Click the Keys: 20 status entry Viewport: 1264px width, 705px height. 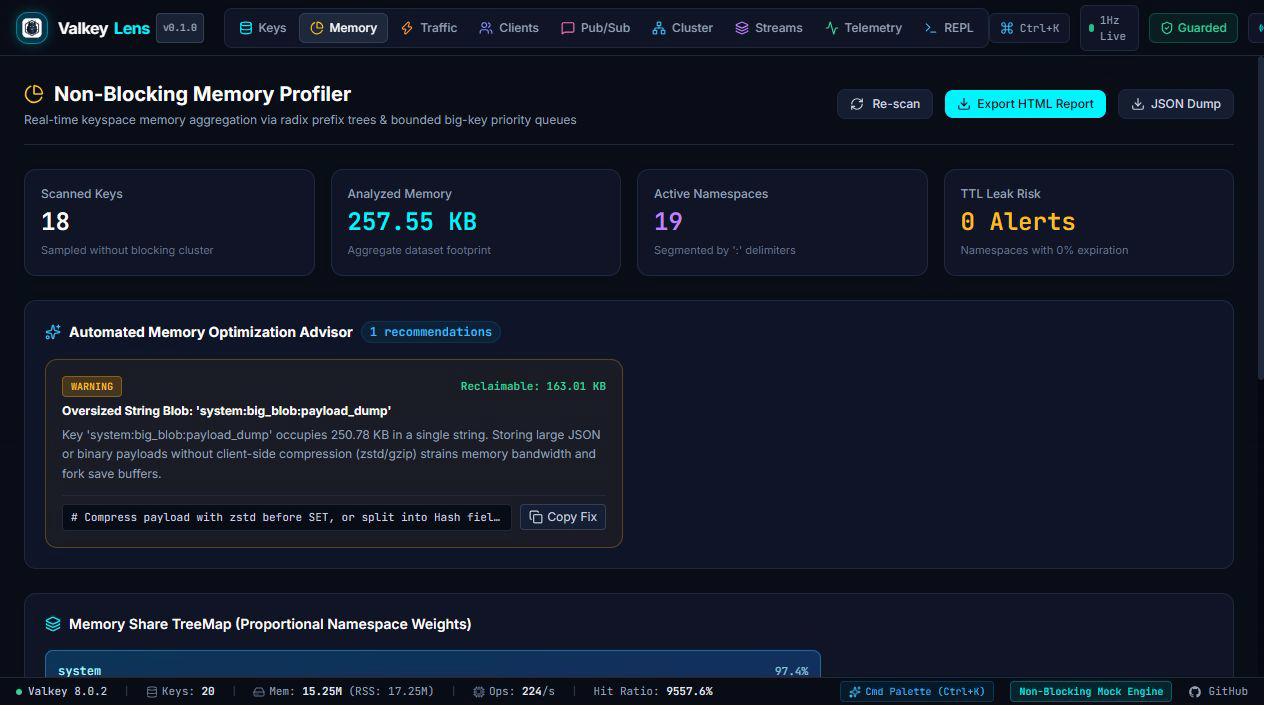point(181,691)
